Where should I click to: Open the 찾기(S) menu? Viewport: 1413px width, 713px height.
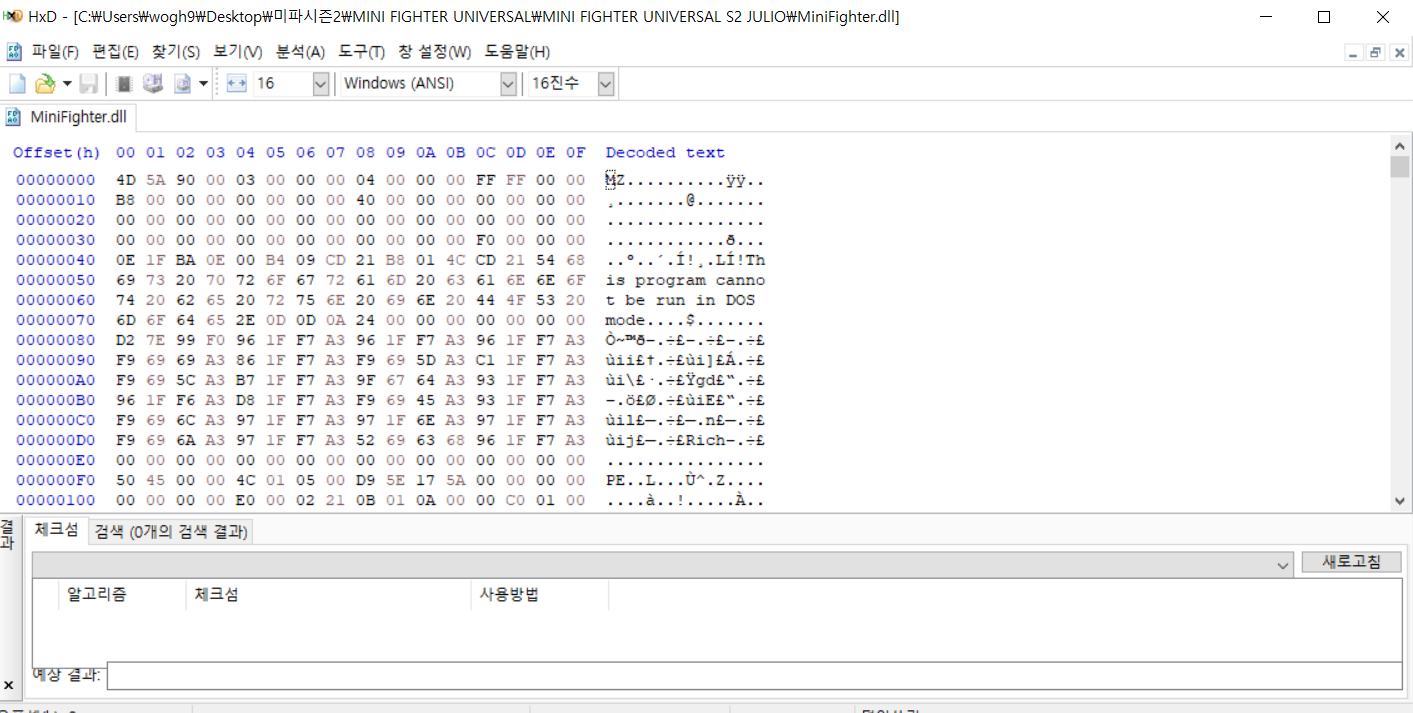pos(176,52)
